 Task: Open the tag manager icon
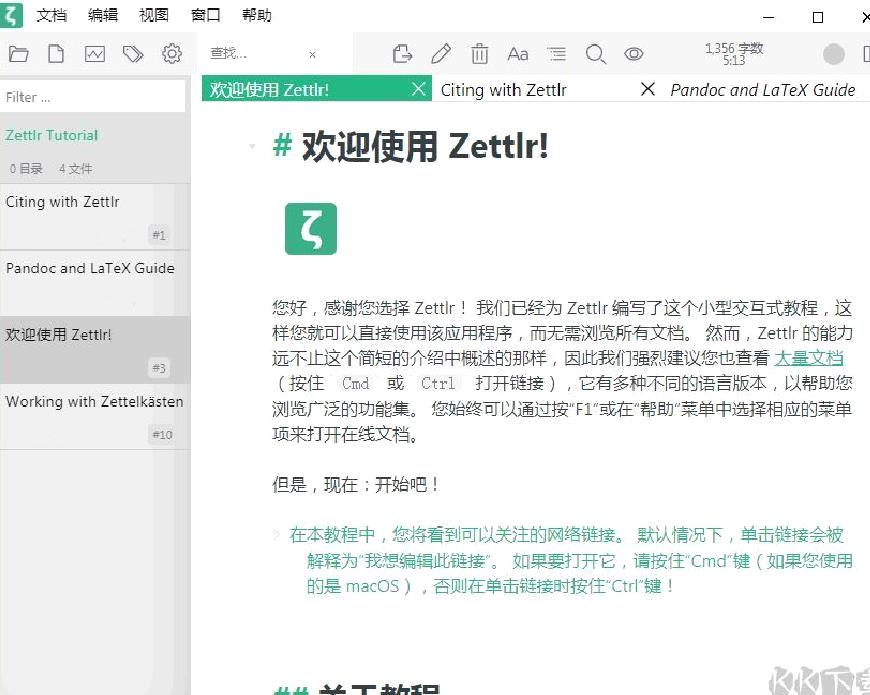[133, 54]
